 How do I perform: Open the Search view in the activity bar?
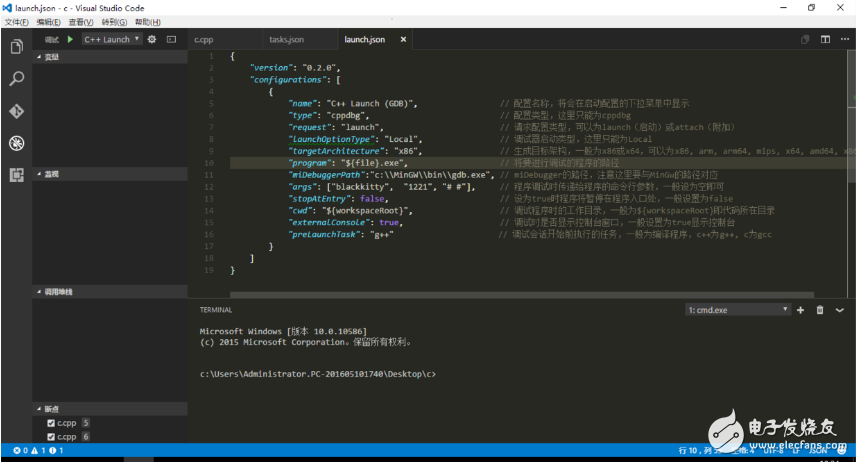pos(16,79)
